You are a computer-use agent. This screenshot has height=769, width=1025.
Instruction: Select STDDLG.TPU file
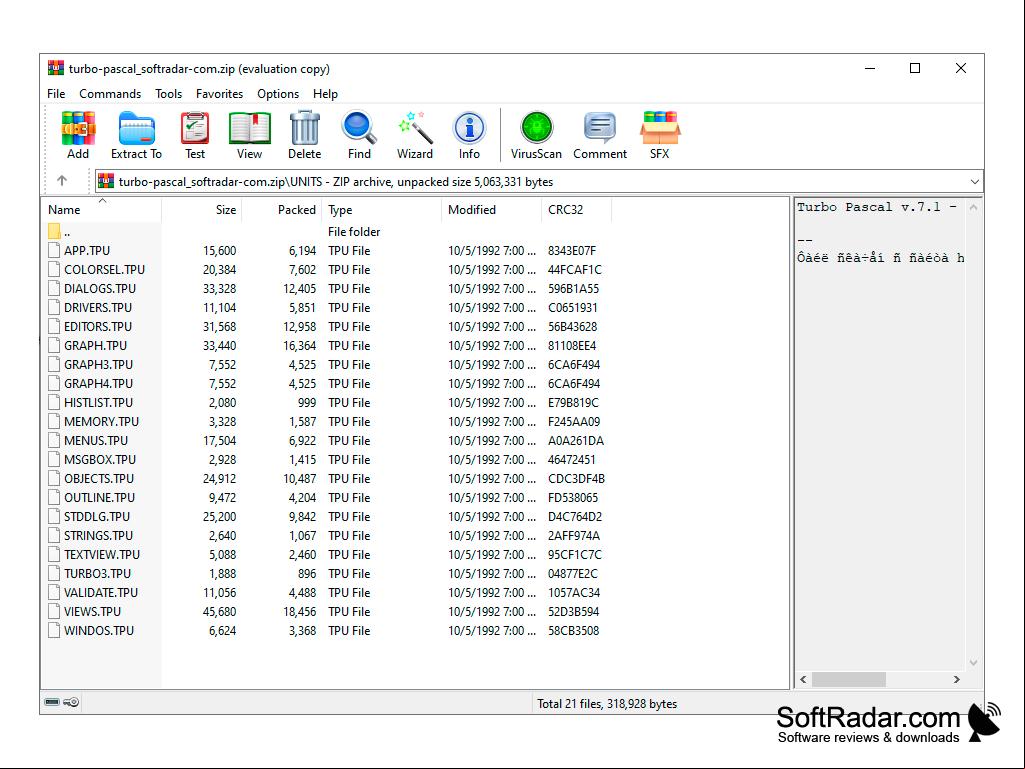point(97,516)
